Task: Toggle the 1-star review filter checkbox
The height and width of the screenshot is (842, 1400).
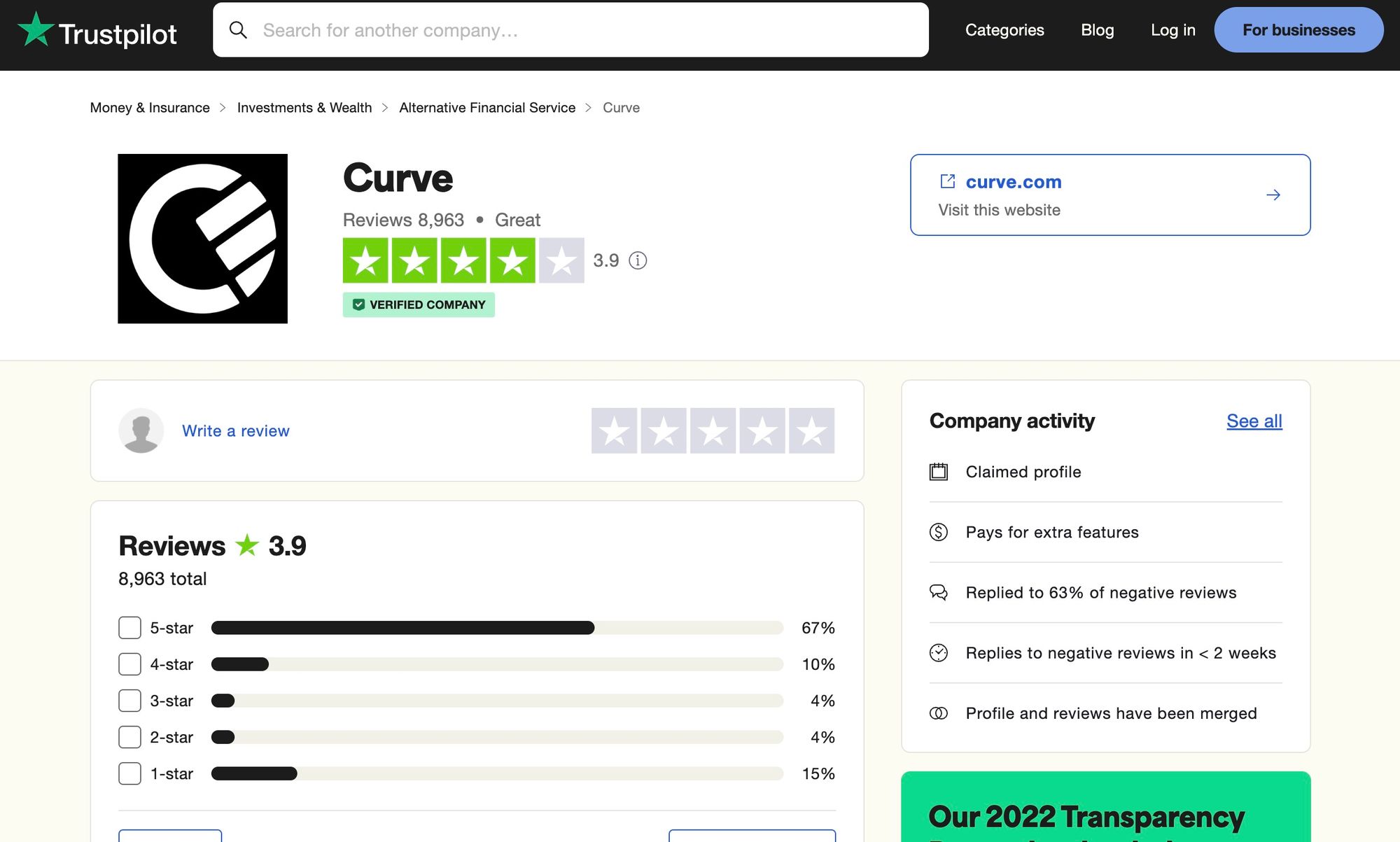Action: [x=129, y=772]
